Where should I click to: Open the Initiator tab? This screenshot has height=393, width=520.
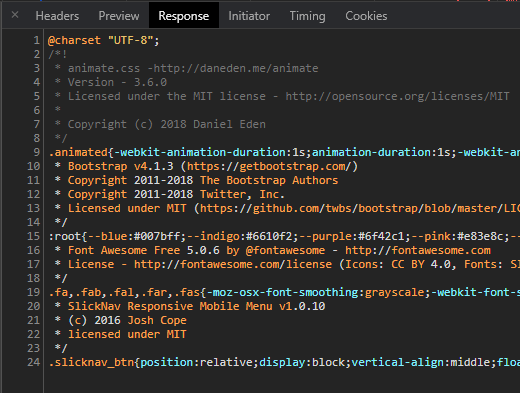249,16
